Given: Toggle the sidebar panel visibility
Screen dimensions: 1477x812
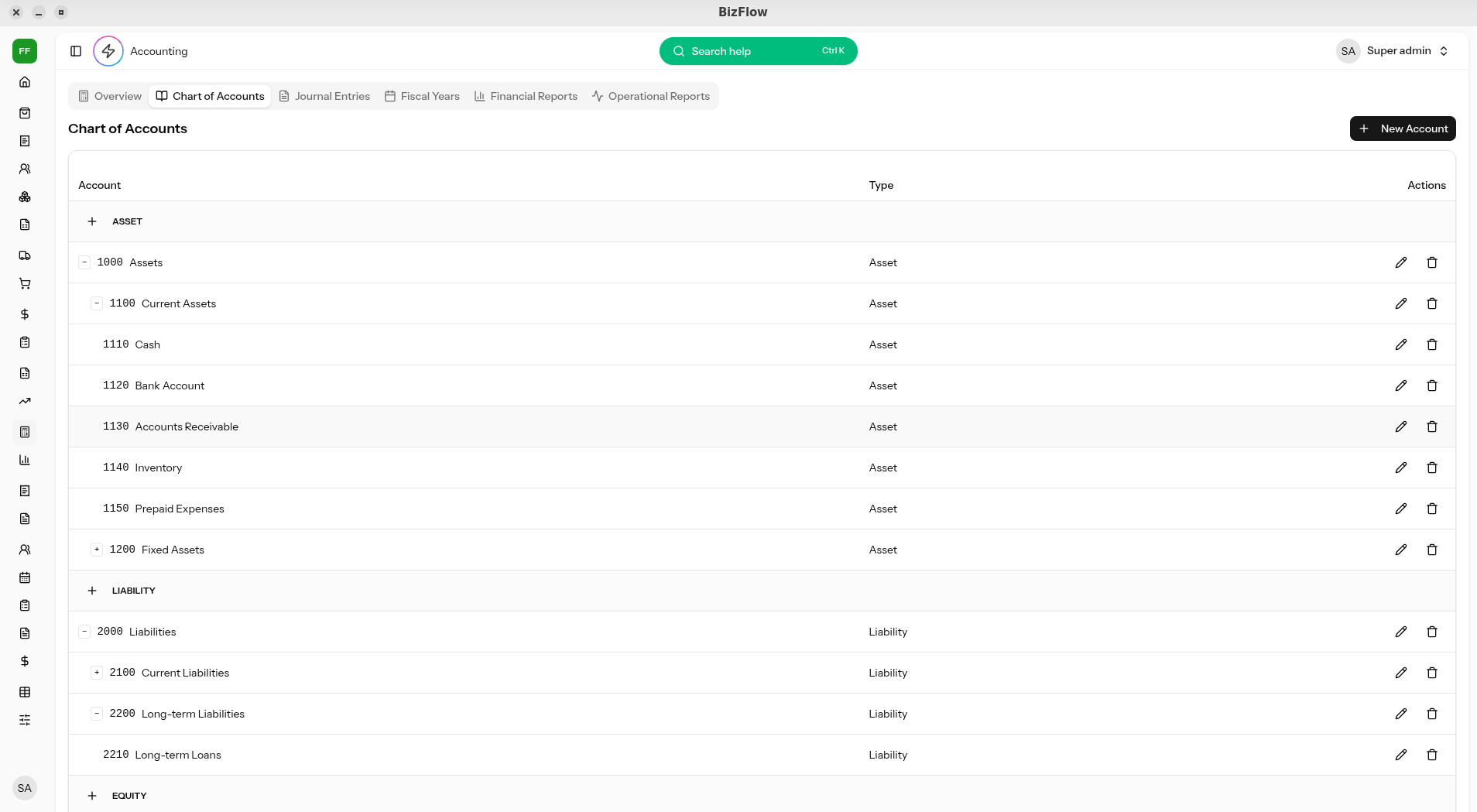Looking at the screenshot, I should click(x=76, y=51).
